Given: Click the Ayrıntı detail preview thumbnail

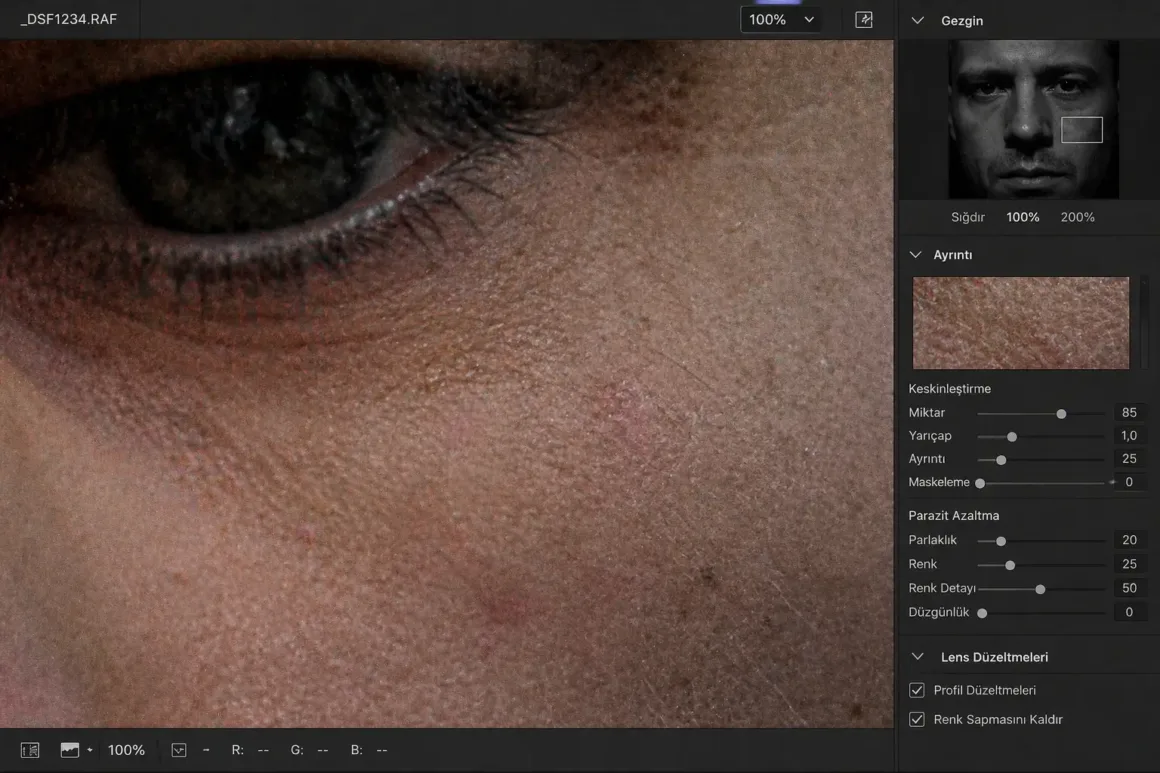Looking at the screenshot, I should 1020,323.
